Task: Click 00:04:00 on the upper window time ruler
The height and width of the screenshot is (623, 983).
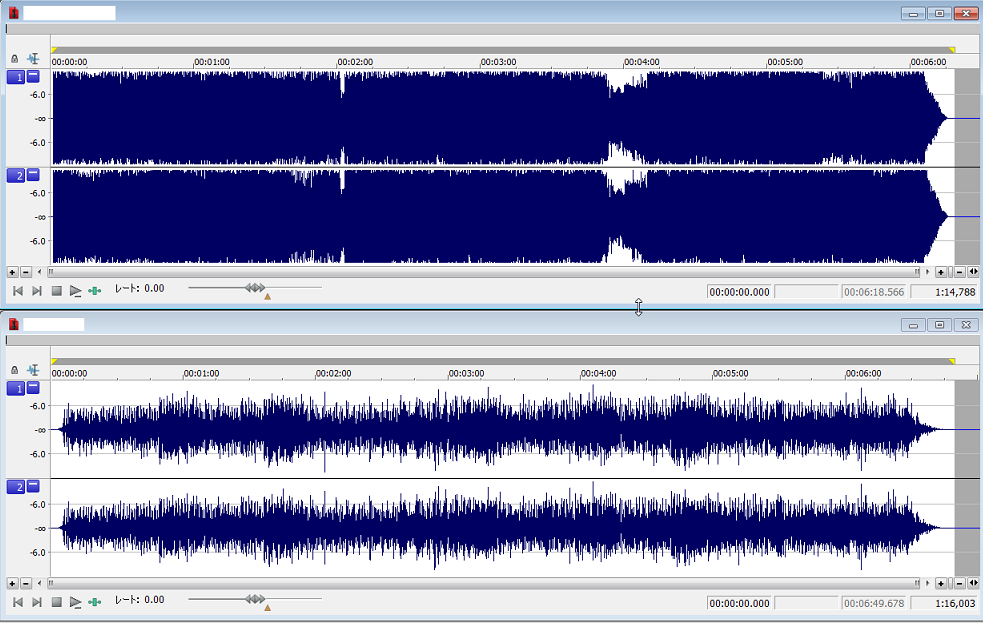Action: pos(642,62)
